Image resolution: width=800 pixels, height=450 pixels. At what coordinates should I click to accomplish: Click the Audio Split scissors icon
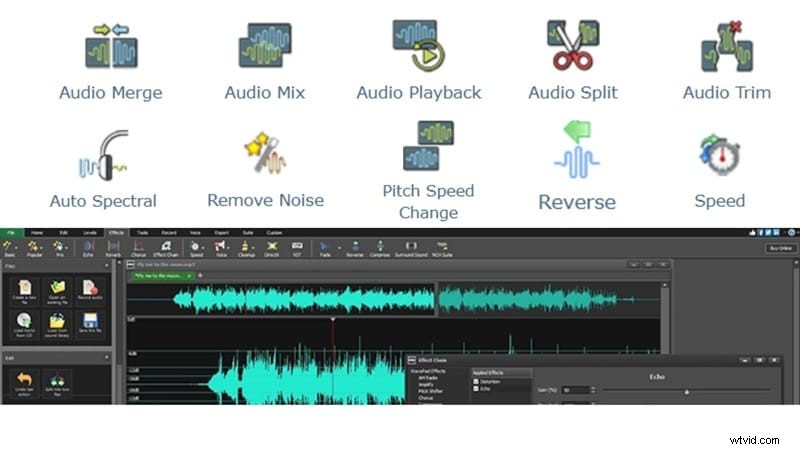(x=573, y=45)
